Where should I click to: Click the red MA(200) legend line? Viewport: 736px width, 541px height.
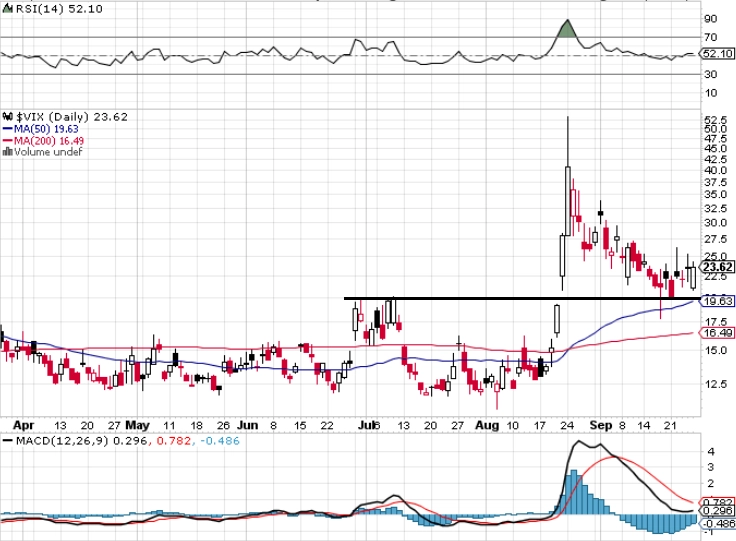coord(8,140)
